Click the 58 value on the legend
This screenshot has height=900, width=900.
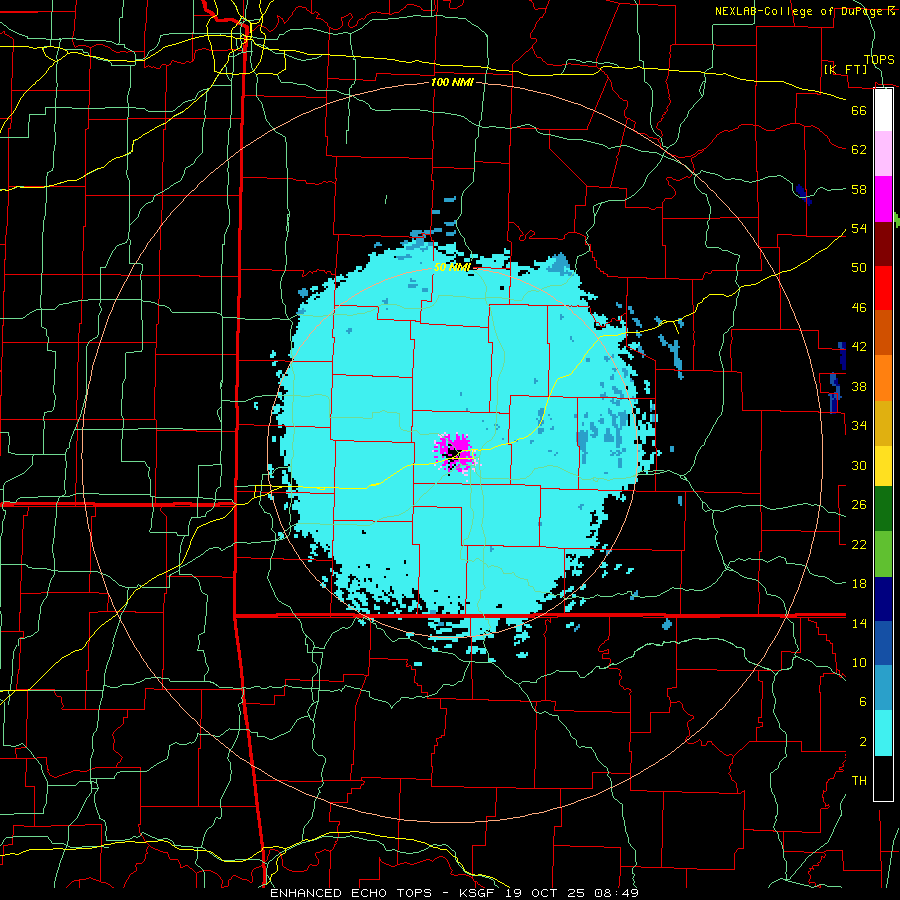pos(859,189)
